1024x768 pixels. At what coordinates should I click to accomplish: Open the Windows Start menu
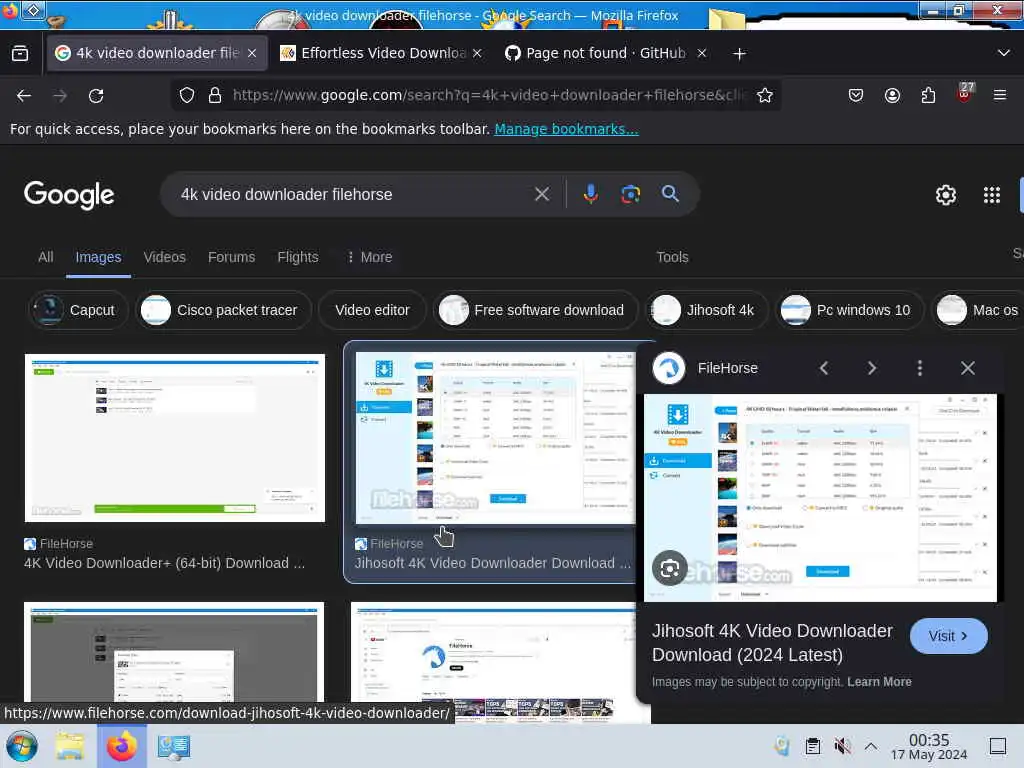coord(22,746)
